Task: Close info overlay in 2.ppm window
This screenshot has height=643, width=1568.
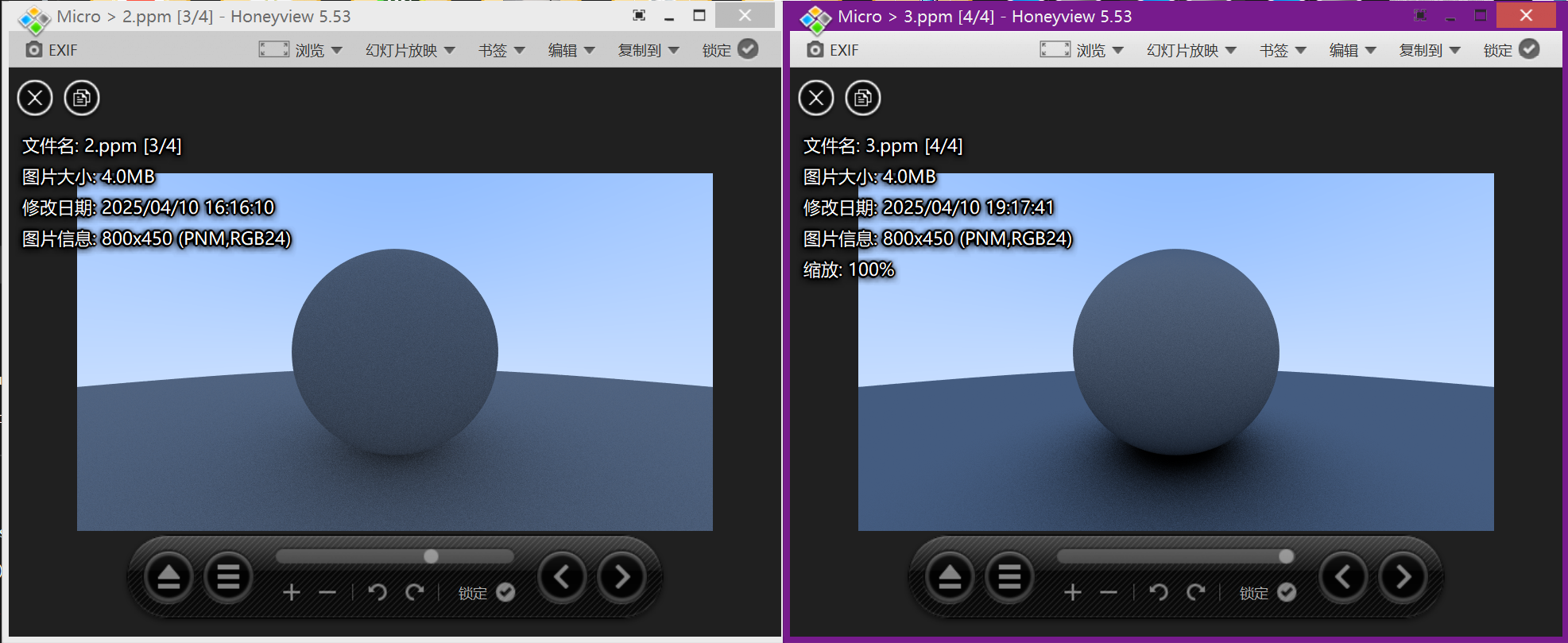Action: tap(35, 99)
